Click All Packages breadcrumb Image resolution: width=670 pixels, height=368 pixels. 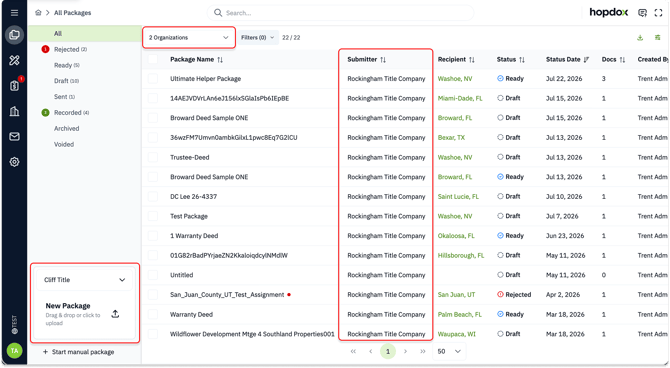click(x=73, y=13)
